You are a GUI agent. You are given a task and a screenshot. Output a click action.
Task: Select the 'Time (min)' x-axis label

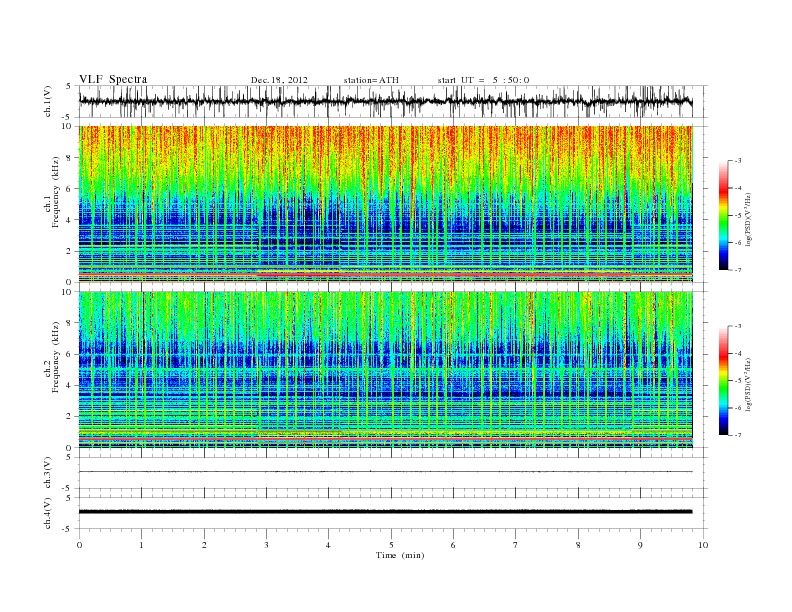coord(400,555)
